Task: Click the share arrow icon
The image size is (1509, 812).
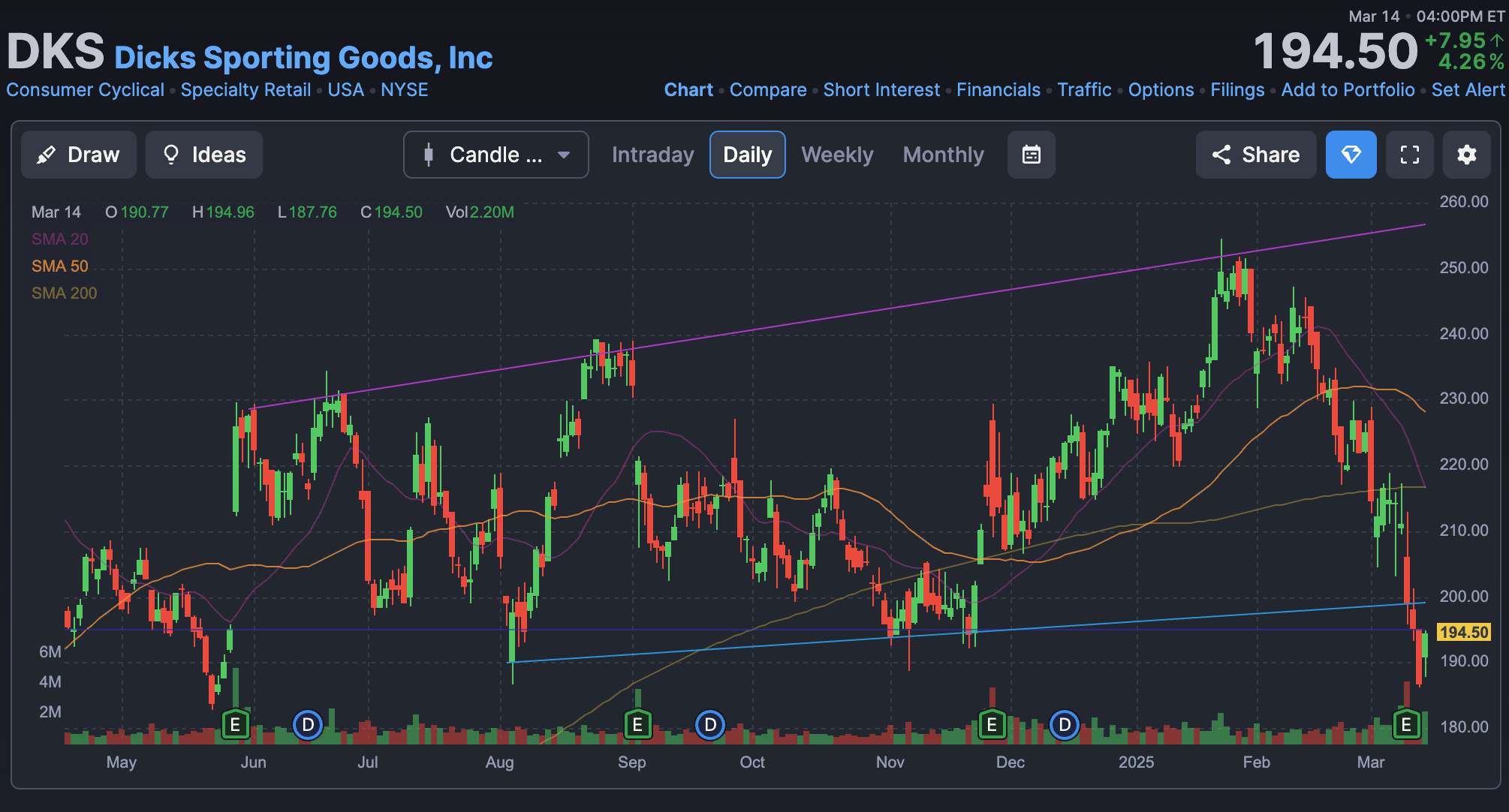Action: [1221, 155]
